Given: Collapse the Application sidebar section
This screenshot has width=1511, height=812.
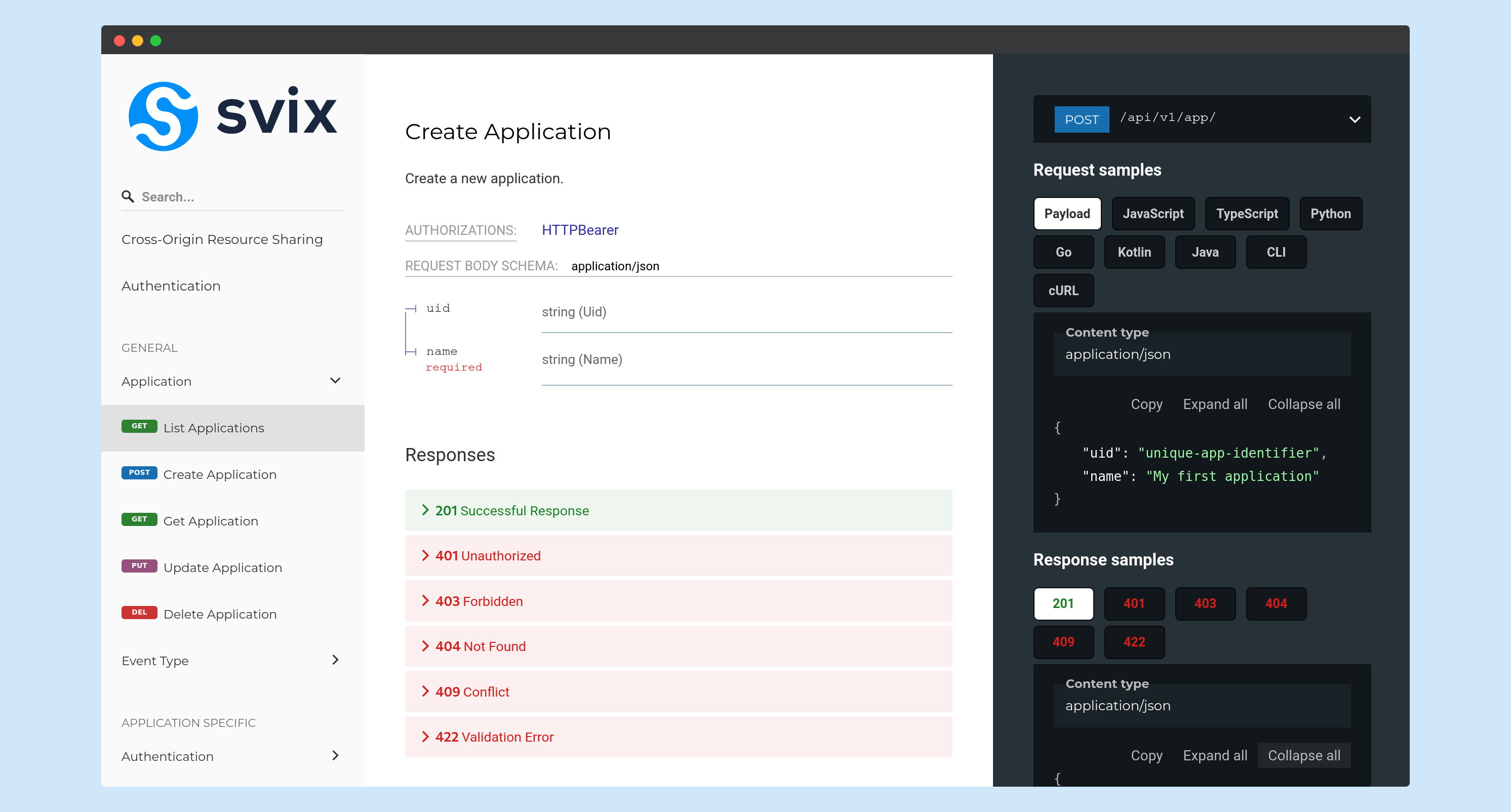Looking at the screenshot, I should [x=335, y=381].
